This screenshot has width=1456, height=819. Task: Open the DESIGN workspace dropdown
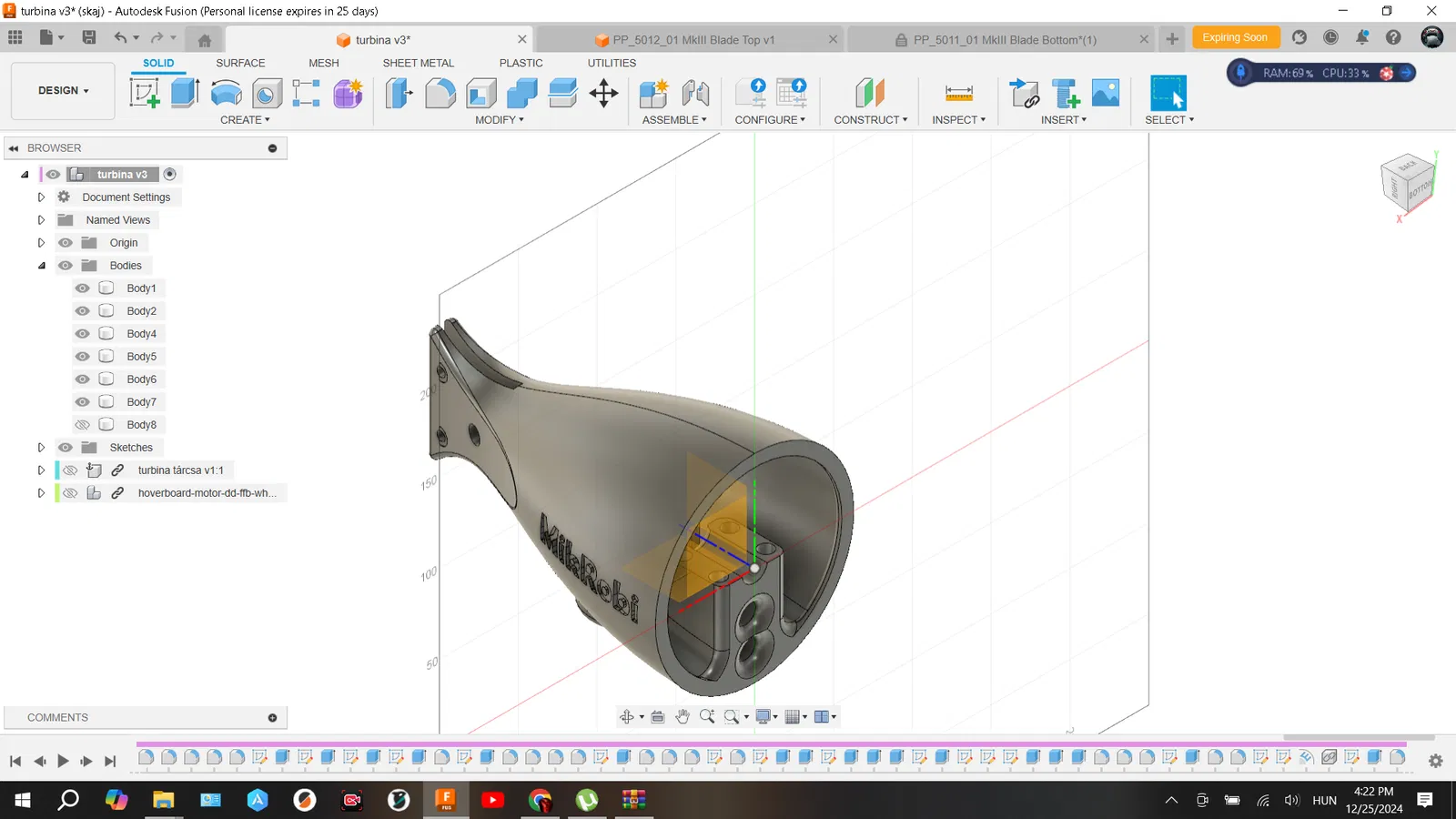pyautogui.click(x=63, y=91)
